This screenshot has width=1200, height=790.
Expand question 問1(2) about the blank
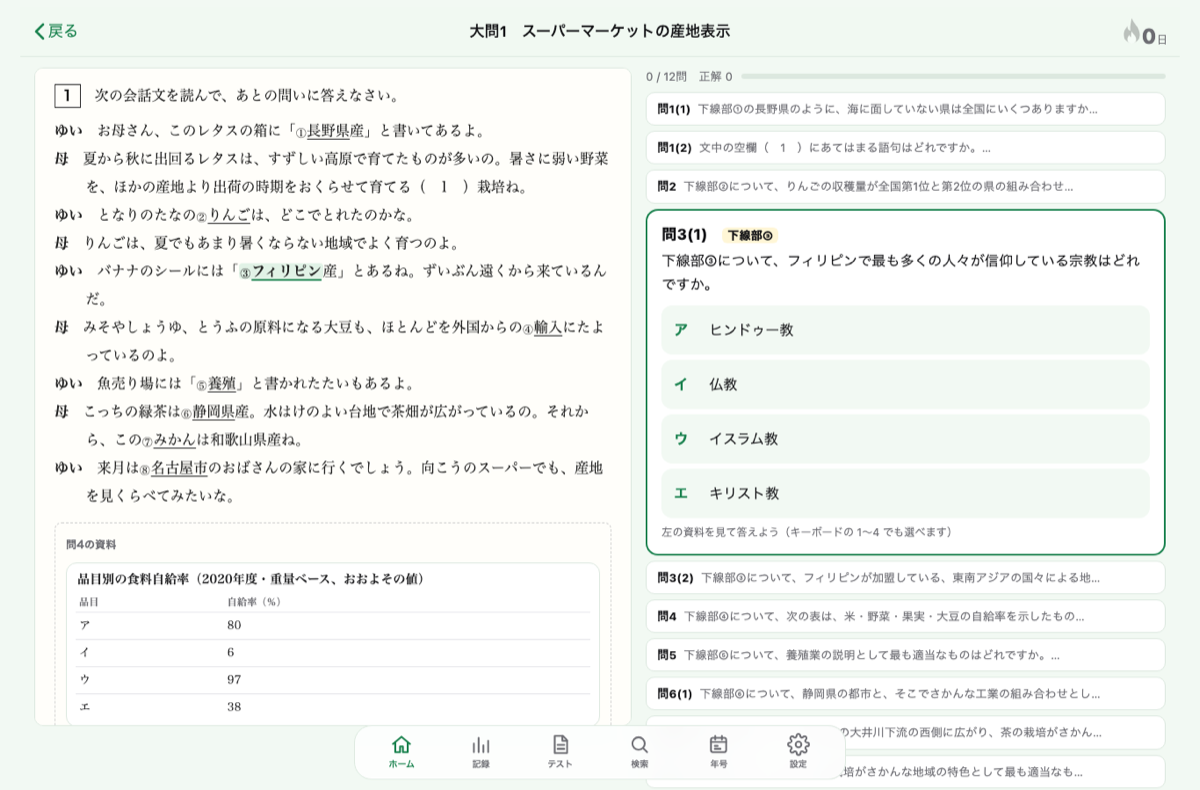coord(905,148)
